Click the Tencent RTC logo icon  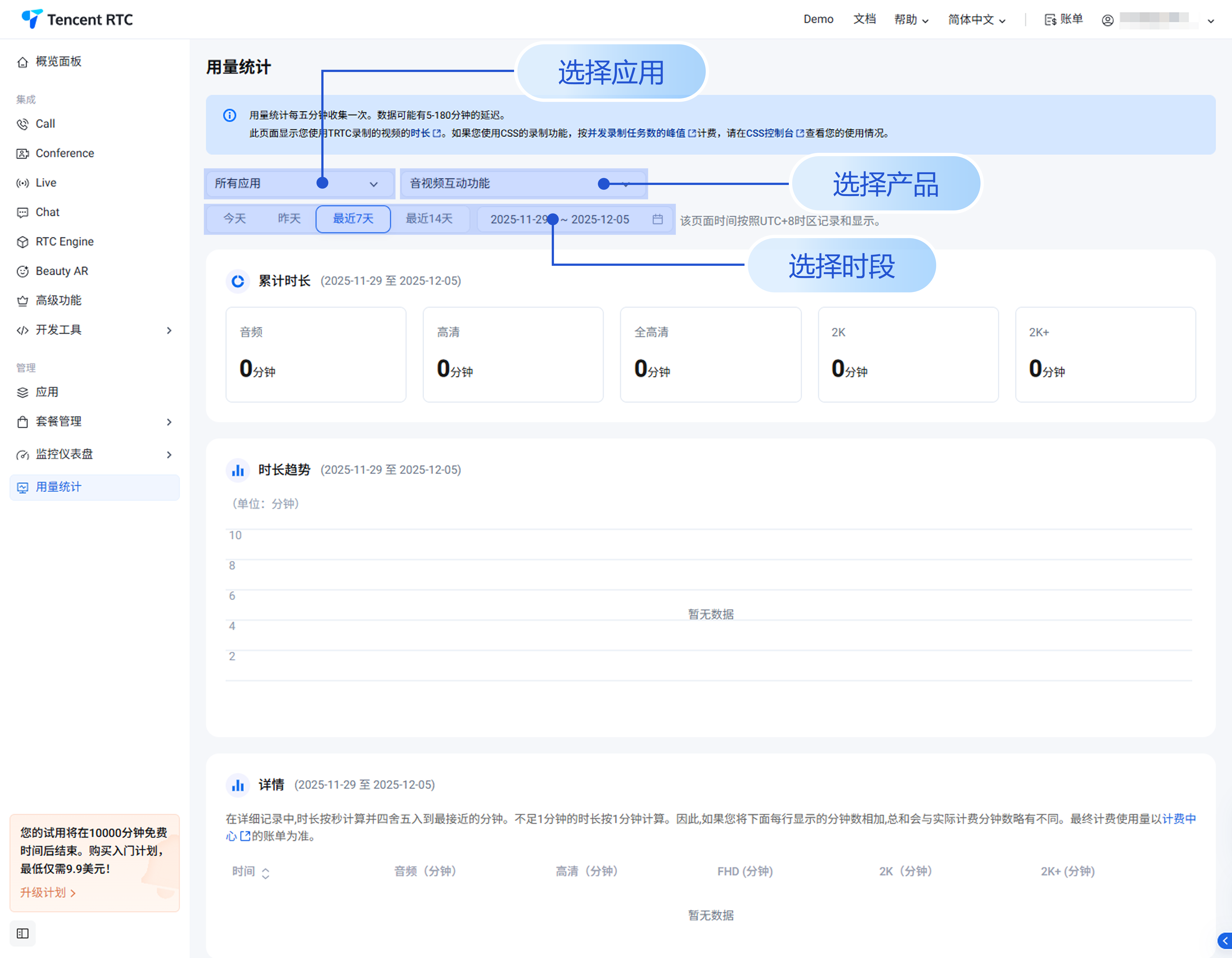(32, 19)
